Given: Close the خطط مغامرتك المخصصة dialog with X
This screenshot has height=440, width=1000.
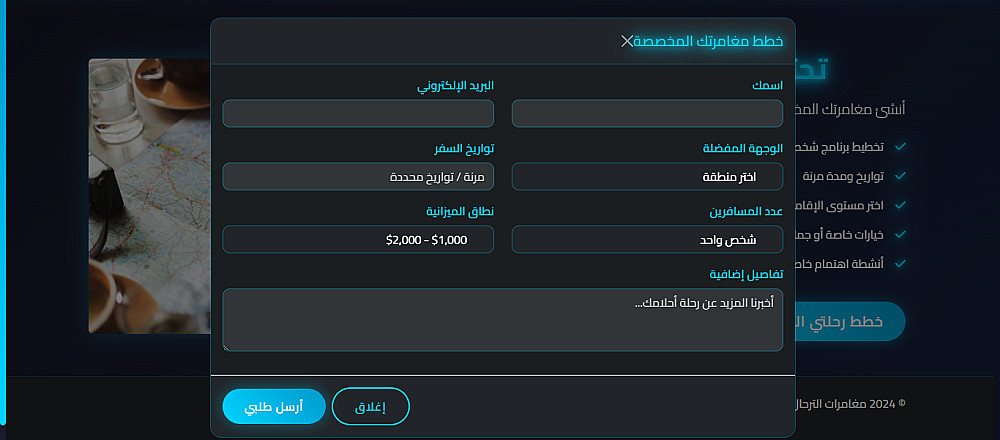Looking at the screenshot, I should (627, 41).
